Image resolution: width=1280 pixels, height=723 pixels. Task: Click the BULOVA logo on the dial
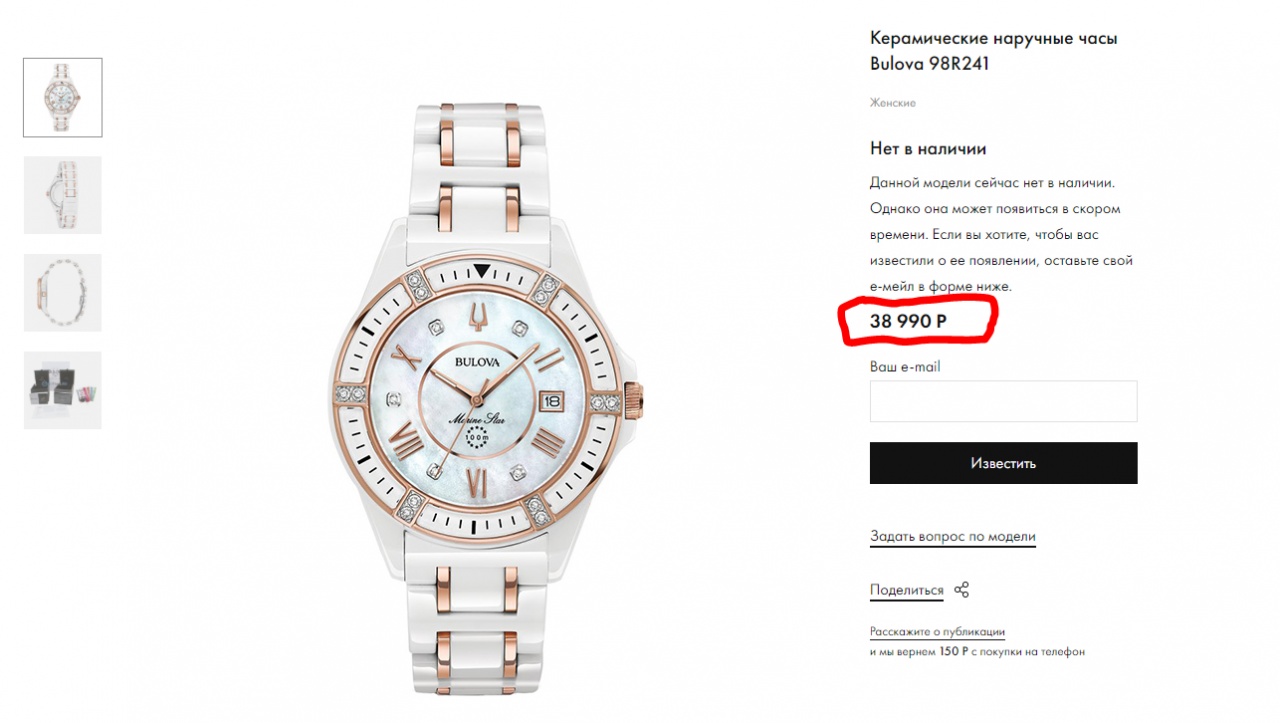(x=477, y=361)
